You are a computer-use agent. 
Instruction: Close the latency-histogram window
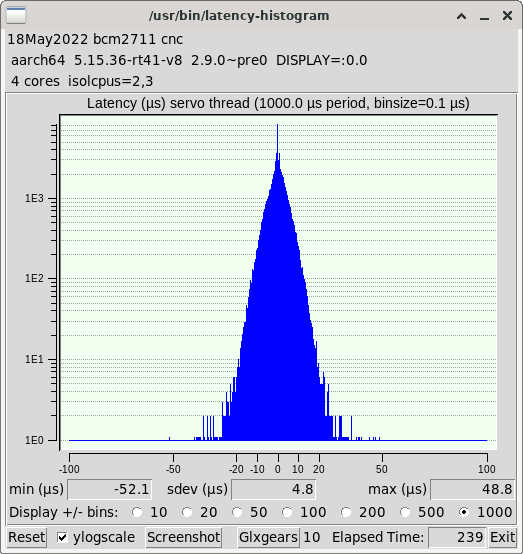[507, 16]
